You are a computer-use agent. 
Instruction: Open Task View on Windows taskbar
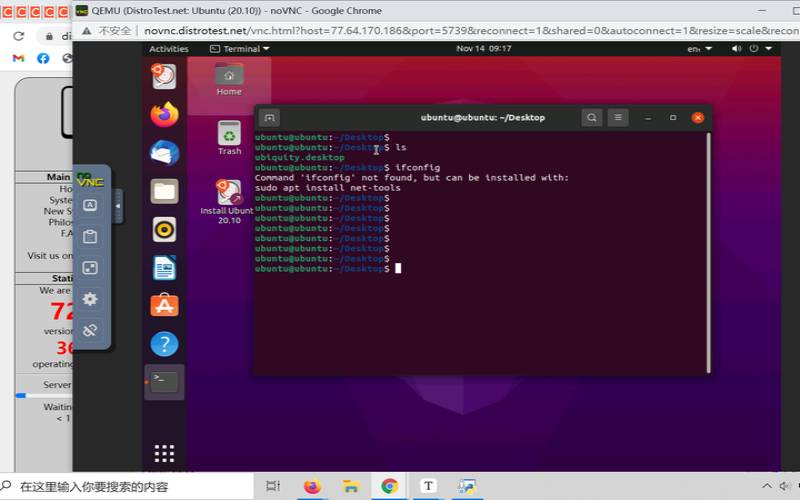[273, 486]
